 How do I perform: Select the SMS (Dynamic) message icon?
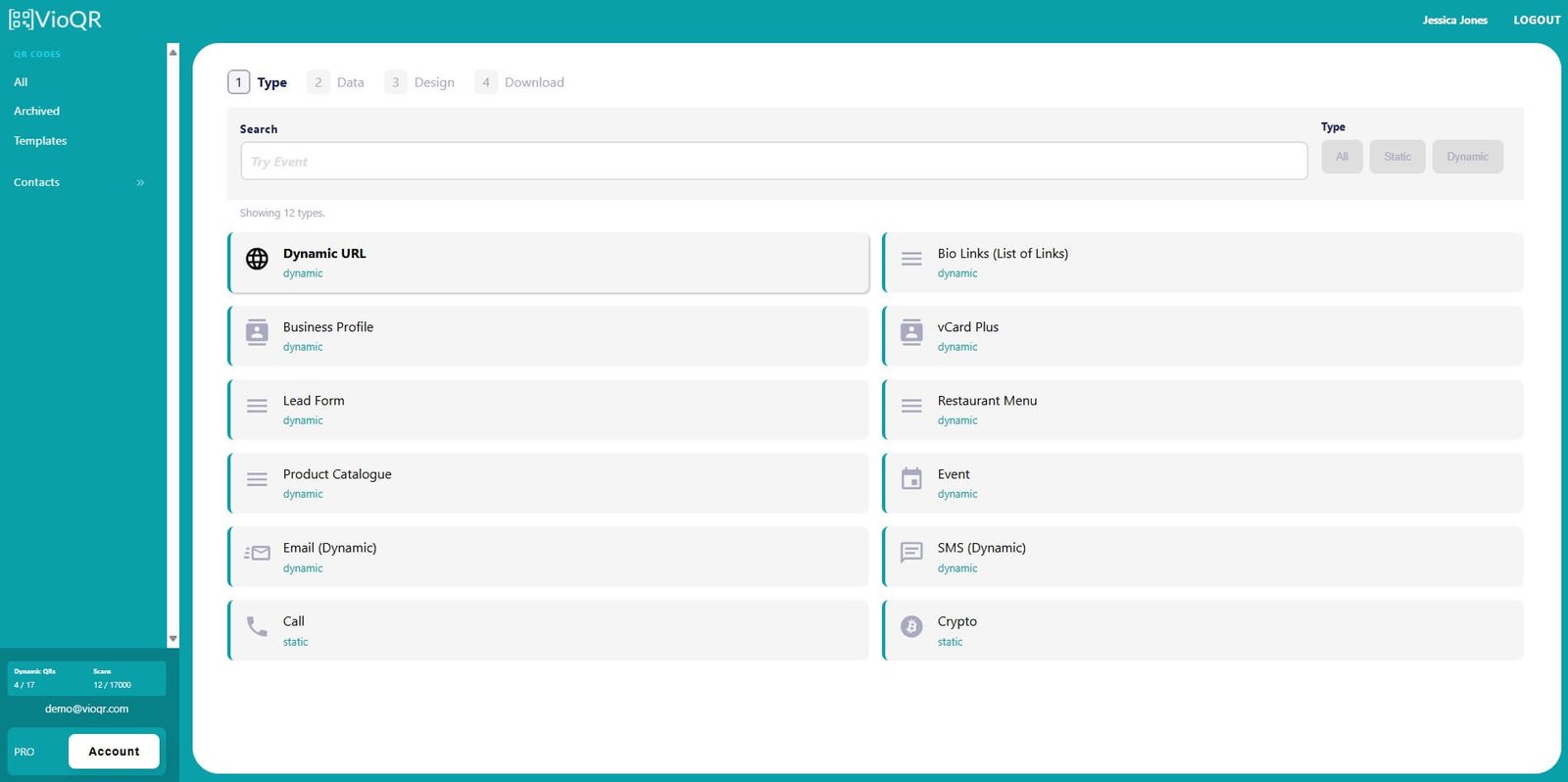911,553
